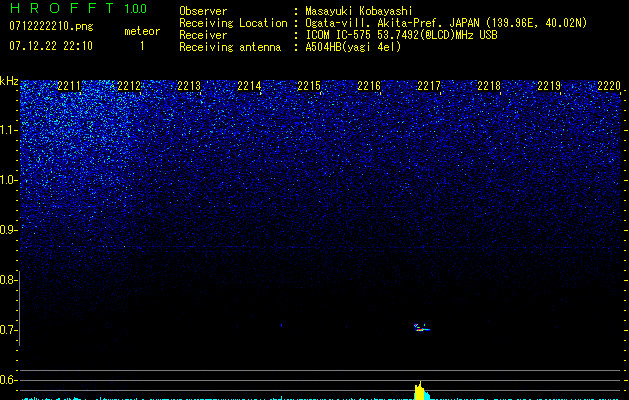The height and width of the screenshot is (400, 629).
Task: Click time marker 2216
Action: [x=369, y=86]
